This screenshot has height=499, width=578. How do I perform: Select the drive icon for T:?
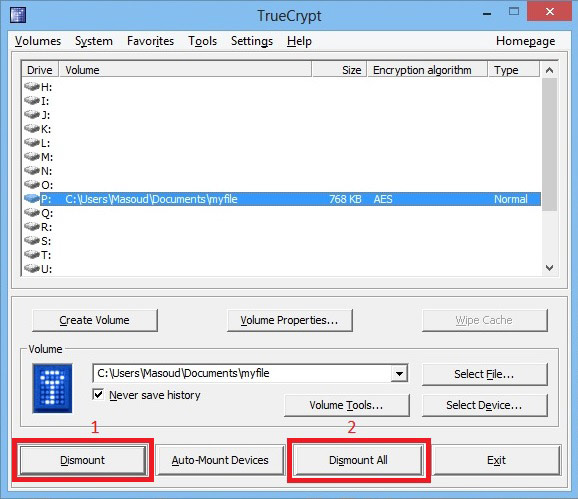[x=32, y=255]
